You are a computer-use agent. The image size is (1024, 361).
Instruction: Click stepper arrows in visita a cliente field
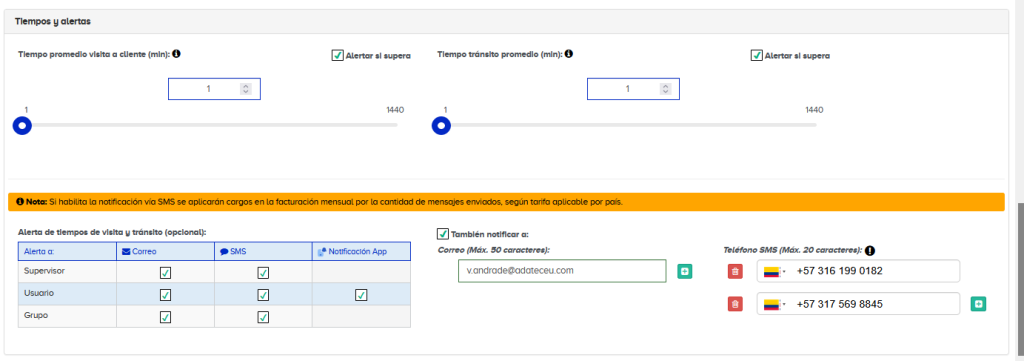click(x=246, y=89)
